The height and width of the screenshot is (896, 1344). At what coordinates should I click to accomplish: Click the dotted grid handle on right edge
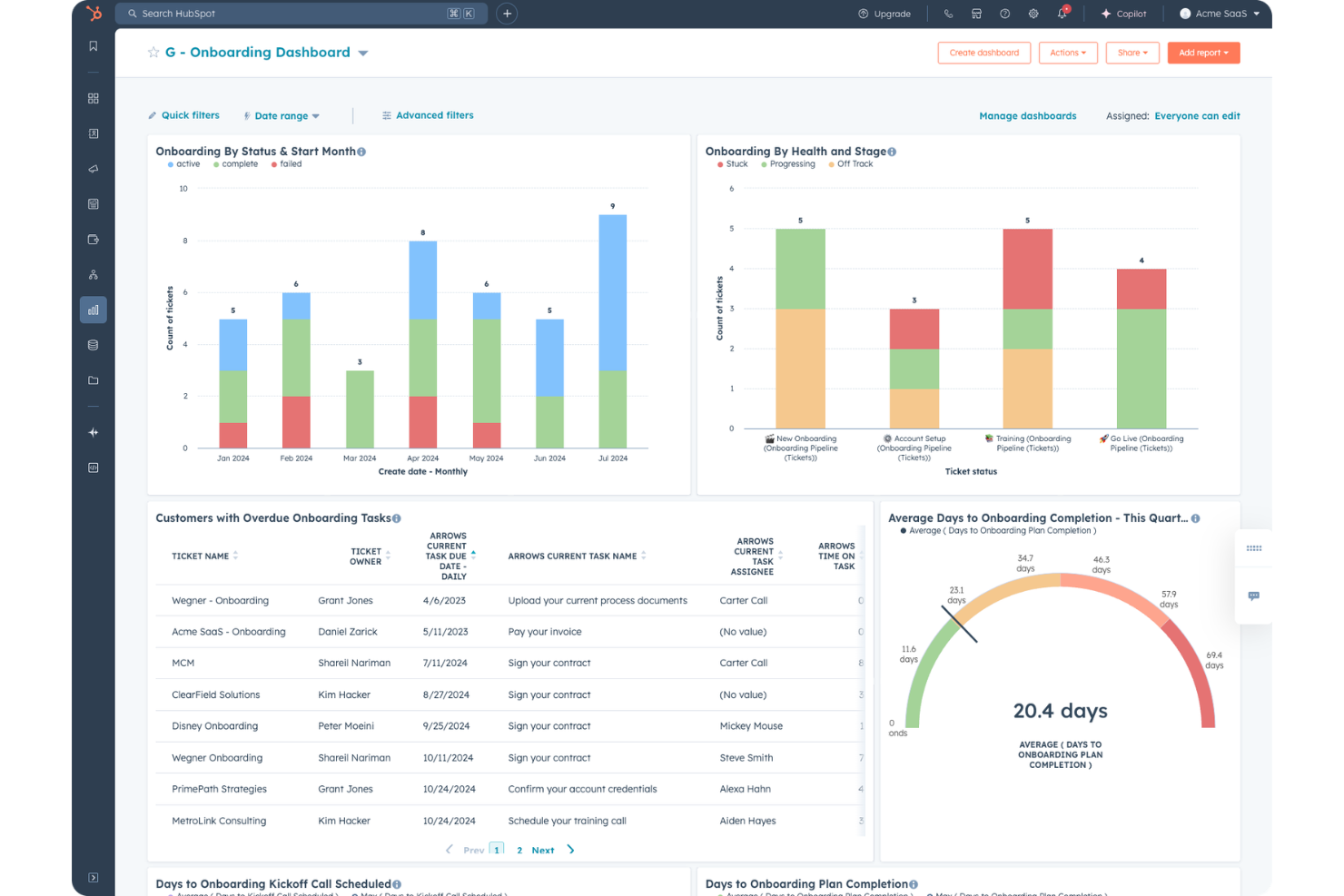tap(1254, 548)
